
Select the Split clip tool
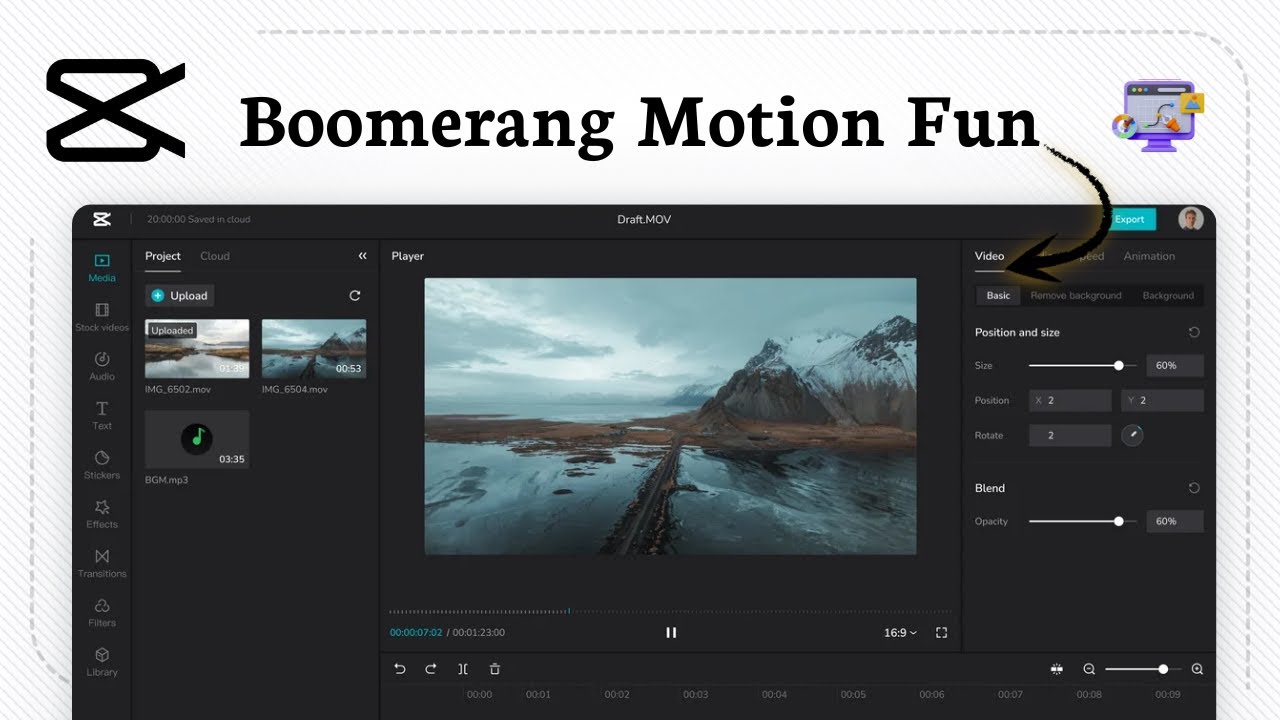click(x=463, y=669)
